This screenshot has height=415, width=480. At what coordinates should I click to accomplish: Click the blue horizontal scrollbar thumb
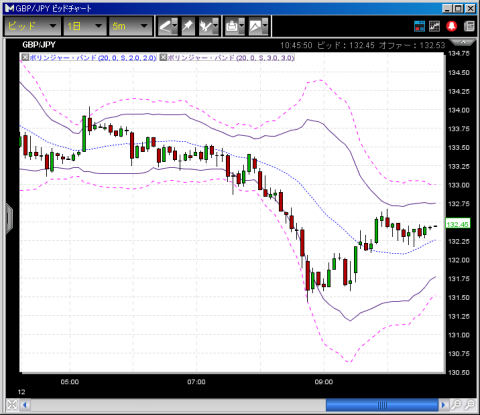(382, 405)
